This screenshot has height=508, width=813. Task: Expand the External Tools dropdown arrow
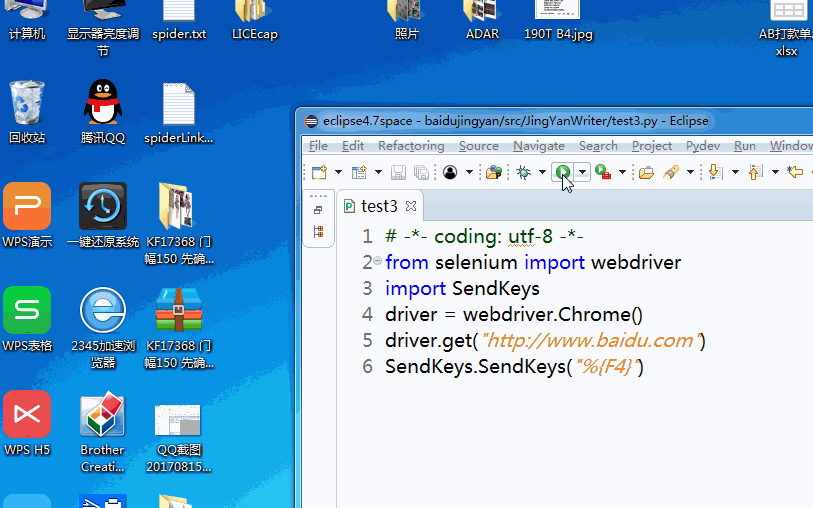coord(622,172)
